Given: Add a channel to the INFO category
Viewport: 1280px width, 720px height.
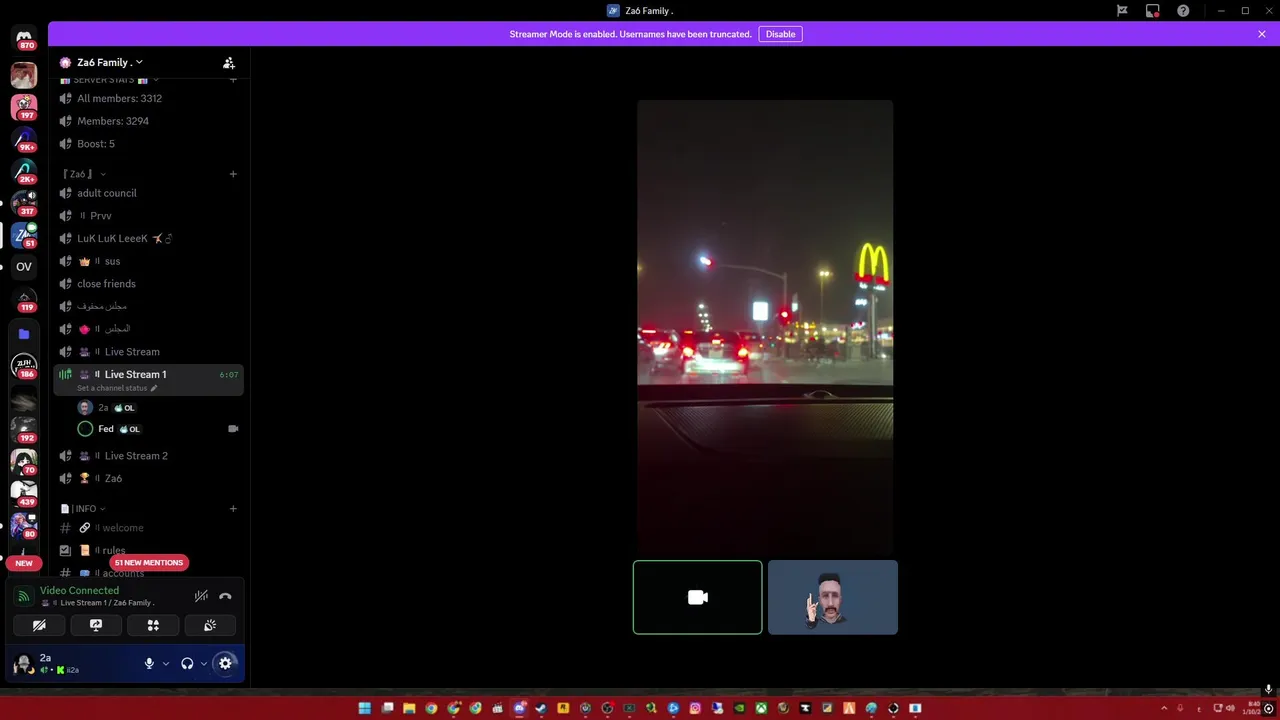Looking at the screenshot, I should click(233, 509).
